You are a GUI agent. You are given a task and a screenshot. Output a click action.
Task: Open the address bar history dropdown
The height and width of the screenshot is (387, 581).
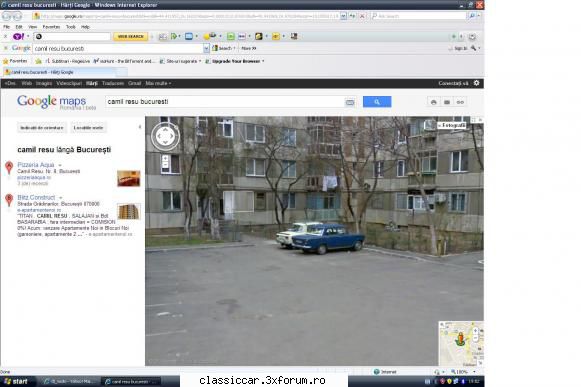pos(343,16)
